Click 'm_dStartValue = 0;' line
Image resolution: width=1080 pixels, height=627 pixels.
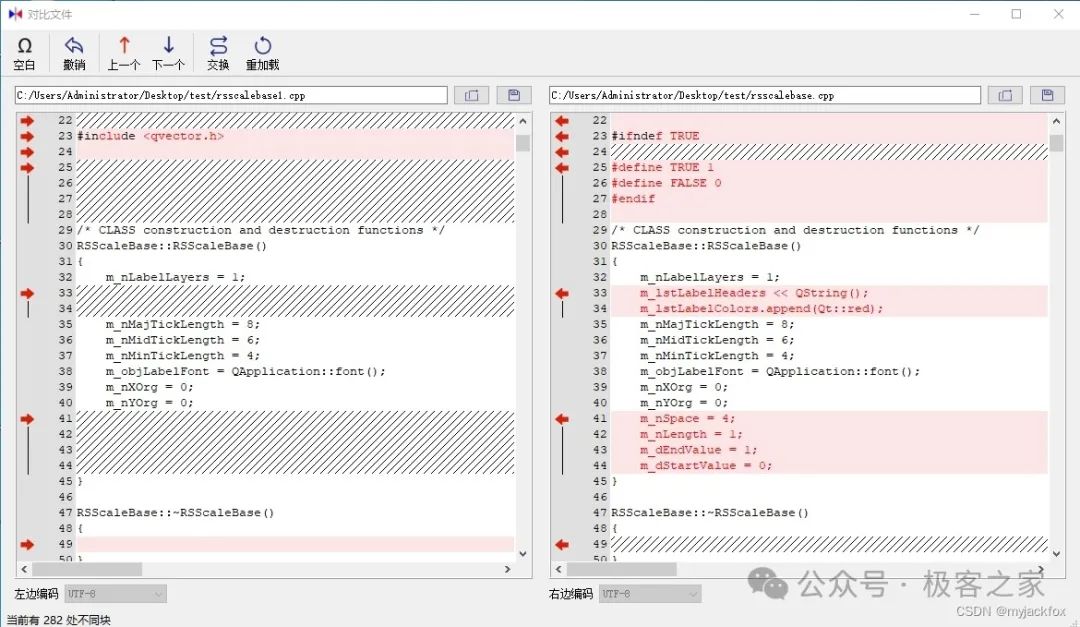point(706,466)
